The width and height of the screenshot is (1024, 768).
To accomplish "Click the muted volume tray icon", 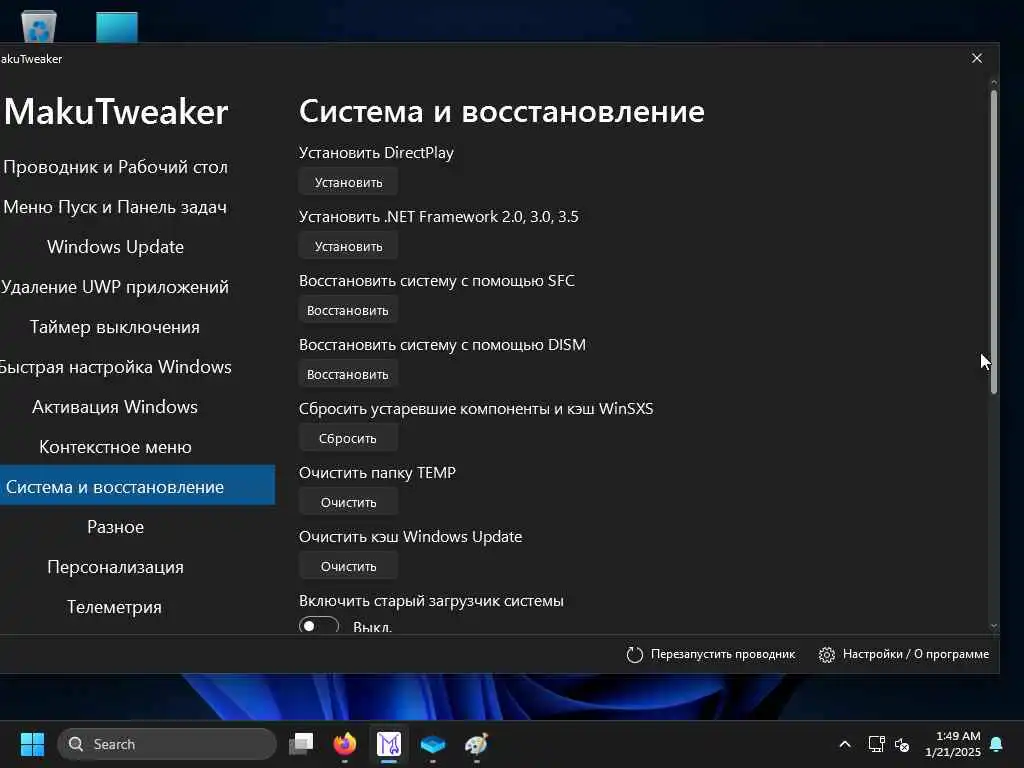I will pos(902,744).
